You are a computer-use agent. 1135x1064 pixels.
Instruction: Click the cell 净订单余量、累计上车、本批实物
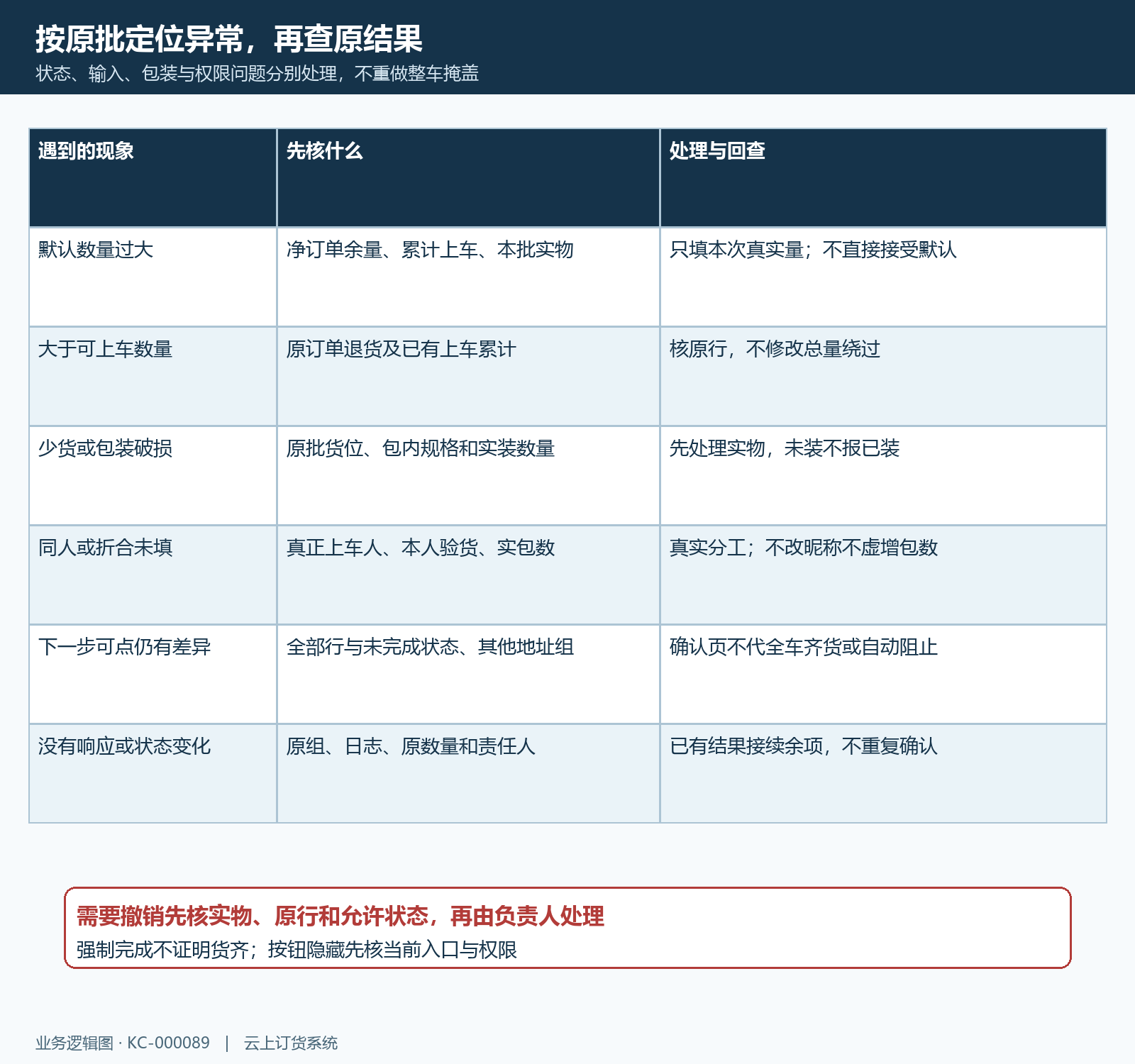[x=468, y=277]
